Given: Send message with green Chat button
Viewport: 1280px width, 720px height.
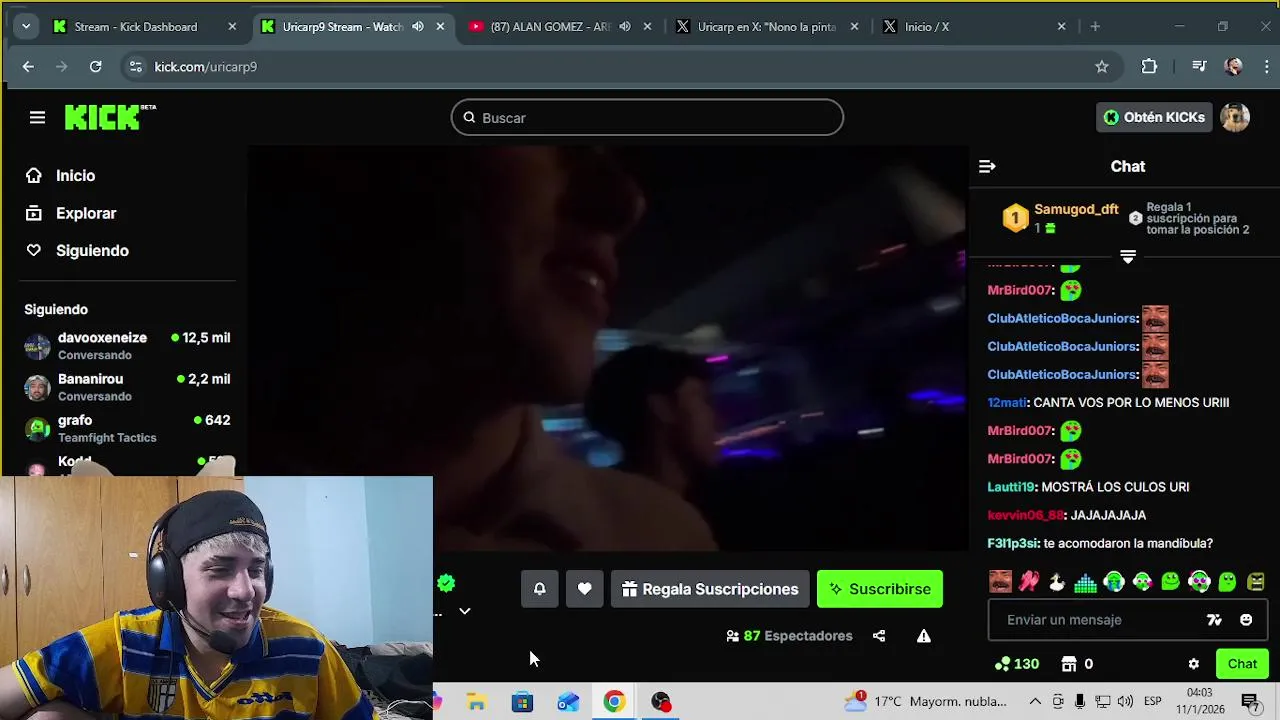Looking at the screenshot, I should pyautogui.click(x=1242, y=664).
